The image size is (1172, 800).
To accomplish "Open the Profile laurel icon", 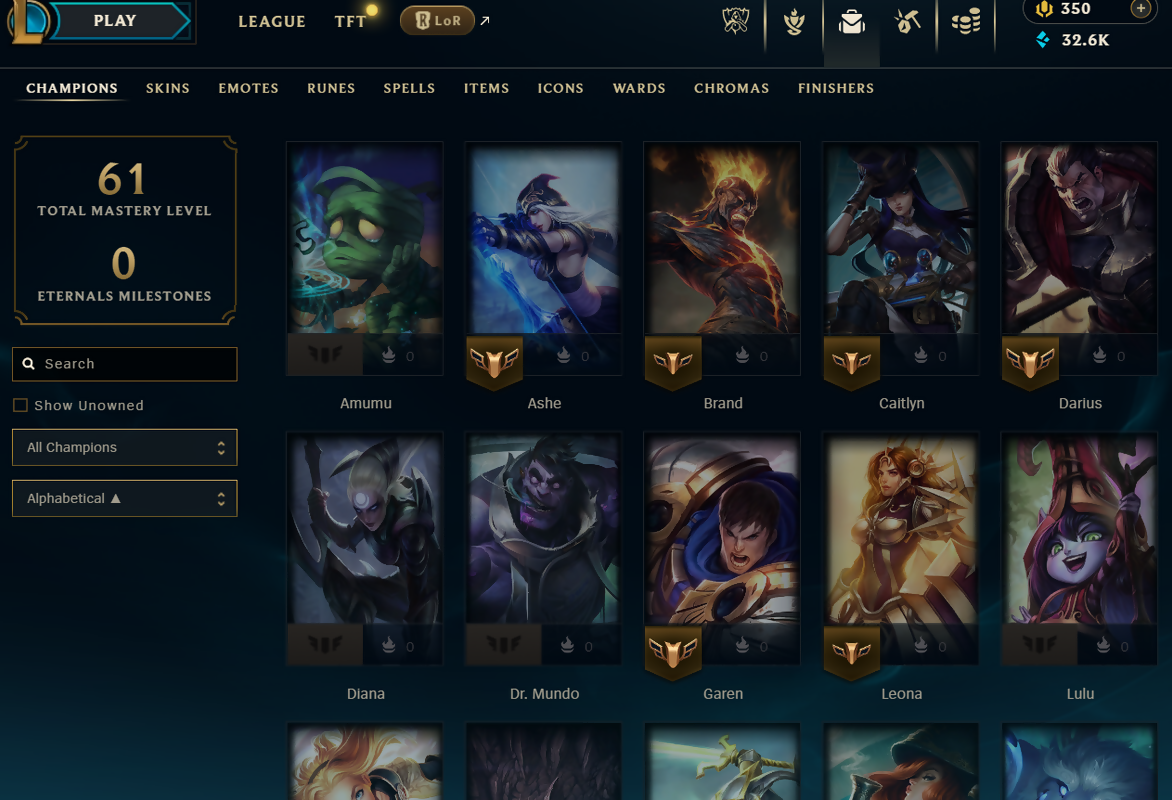I will (794, 22).
